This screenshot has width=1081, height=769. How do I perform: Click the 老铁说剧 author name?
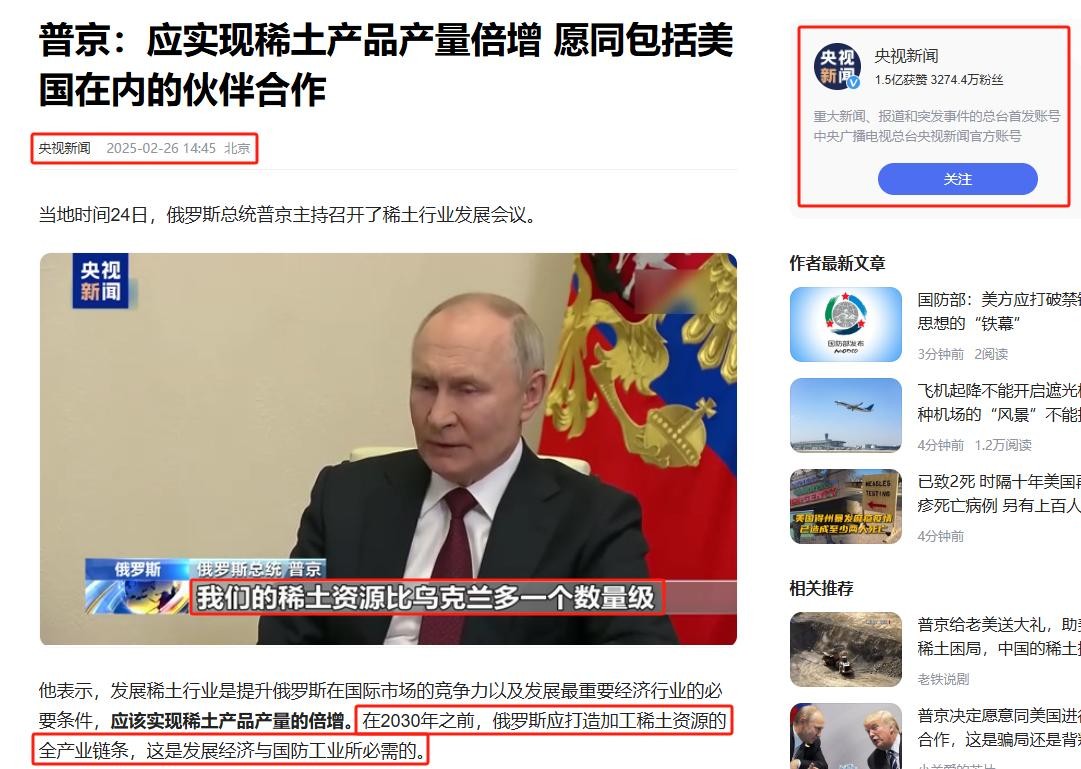coord(943,679)
